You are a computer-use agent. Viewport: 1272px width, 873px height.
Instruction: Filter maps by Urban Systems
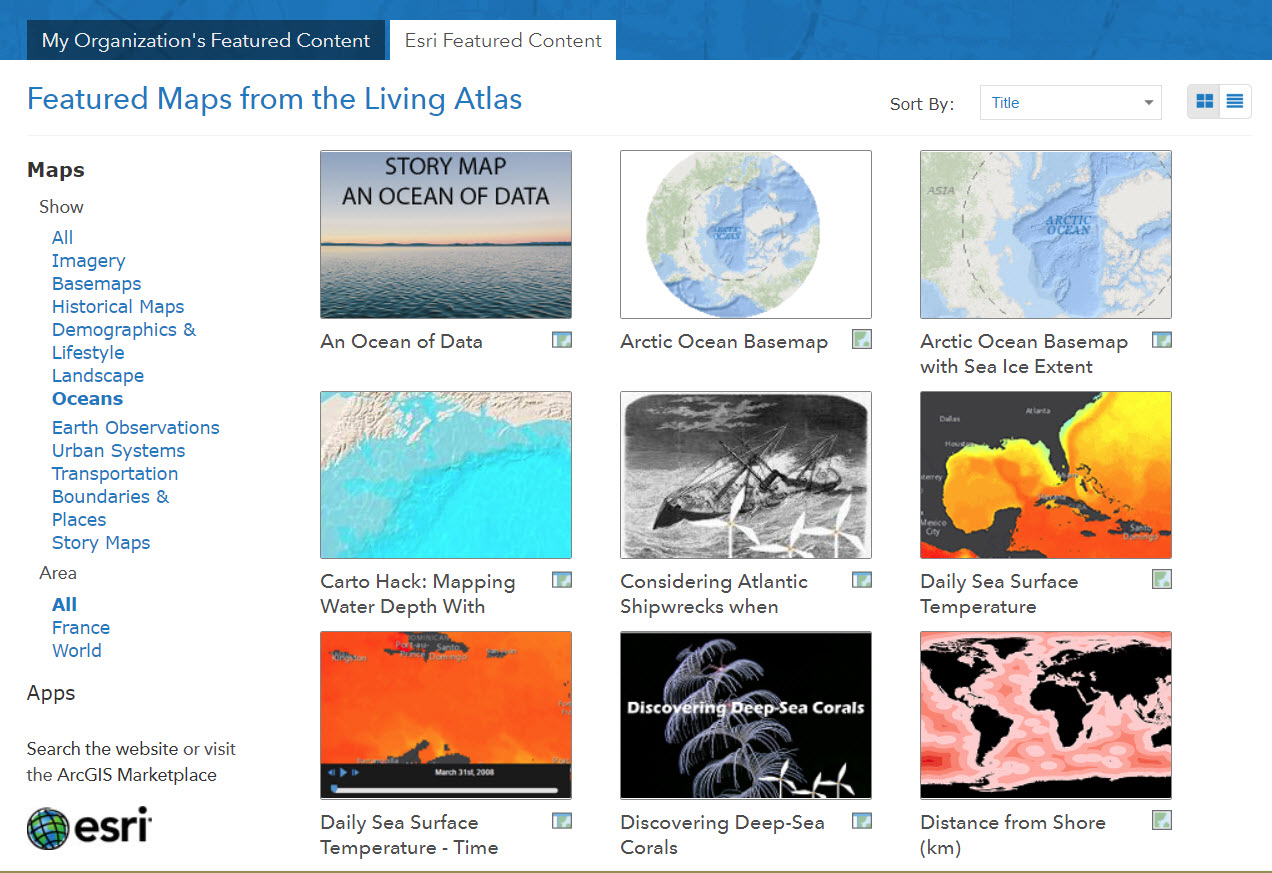118,450
